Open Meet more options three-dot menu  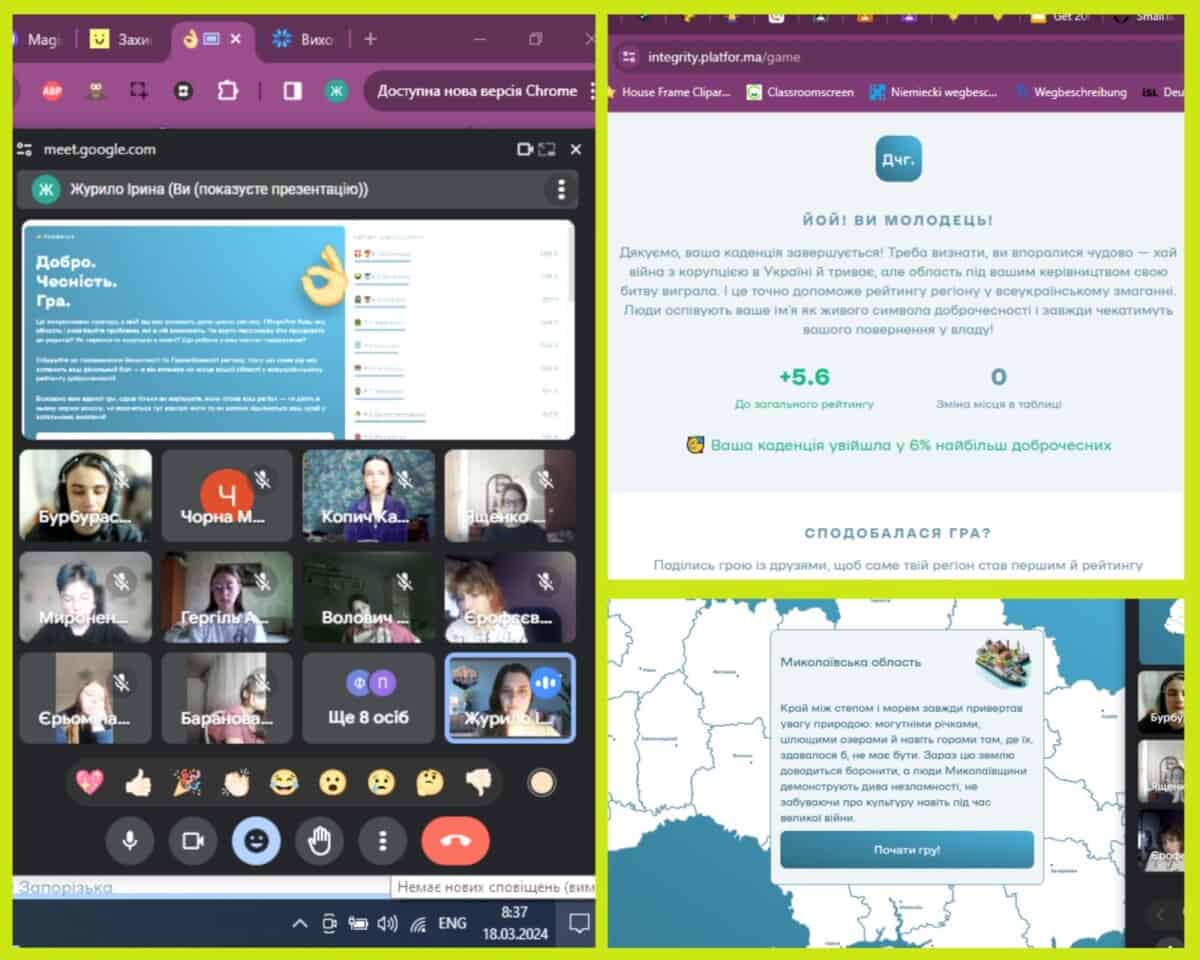(382, 841)
